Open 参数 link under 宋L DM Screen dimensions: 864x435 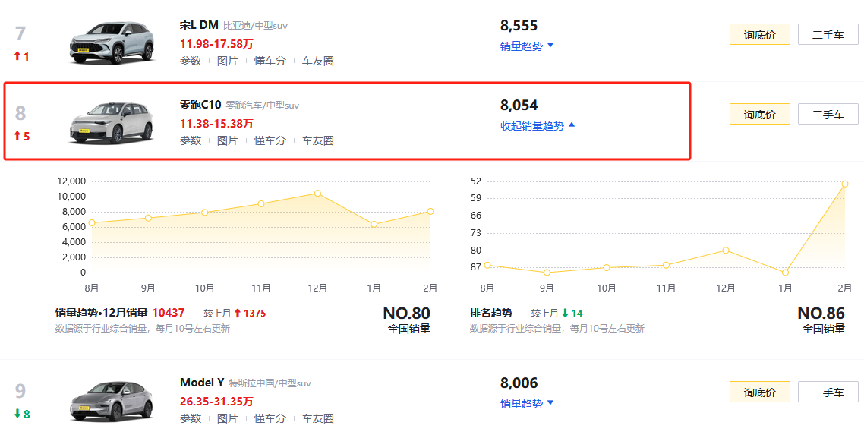[190, 61]
